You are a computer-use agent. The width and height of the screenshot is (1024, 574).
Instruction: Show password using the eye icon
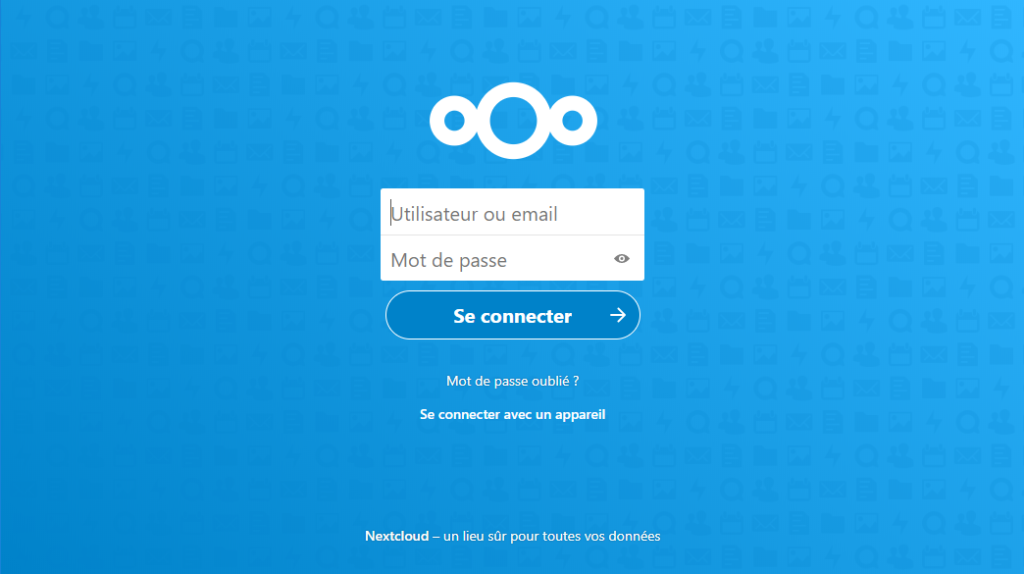[622, 259]
